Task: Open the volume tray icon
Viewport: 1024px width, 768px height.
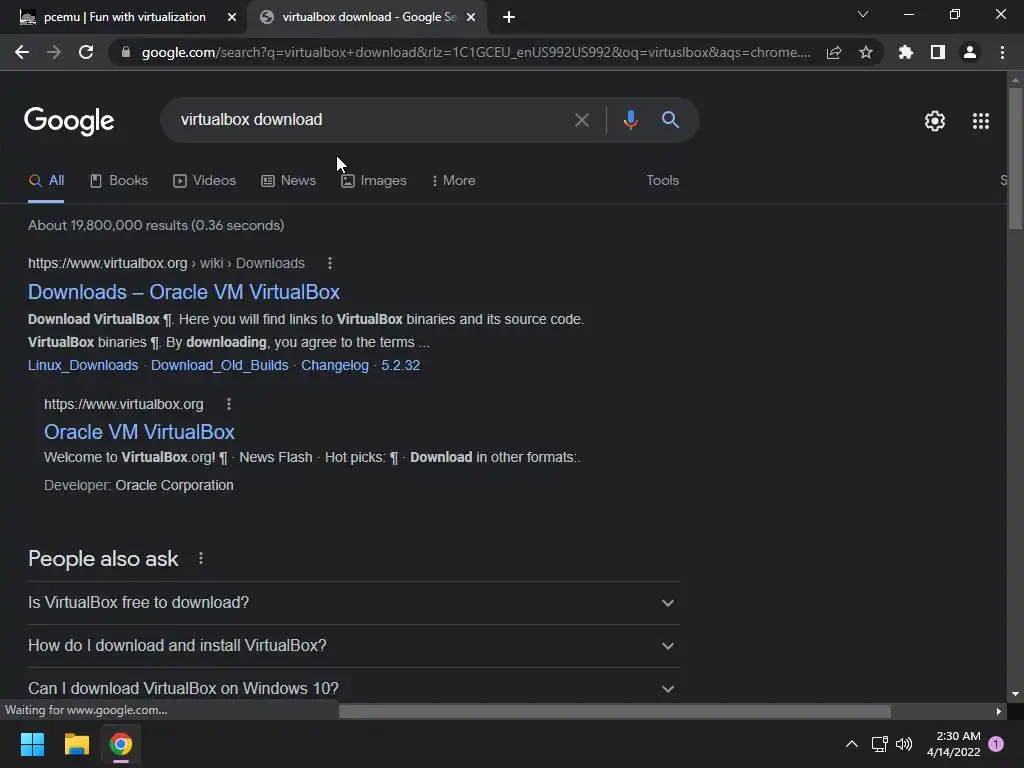Action: point(904,744)
